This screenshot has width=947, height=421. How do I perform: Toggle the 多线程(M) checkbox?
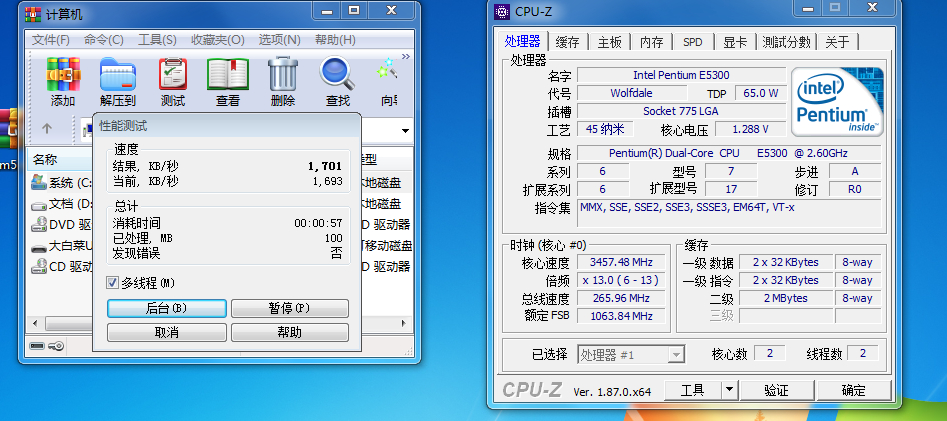pyautogui.click(x=112, y=283)
